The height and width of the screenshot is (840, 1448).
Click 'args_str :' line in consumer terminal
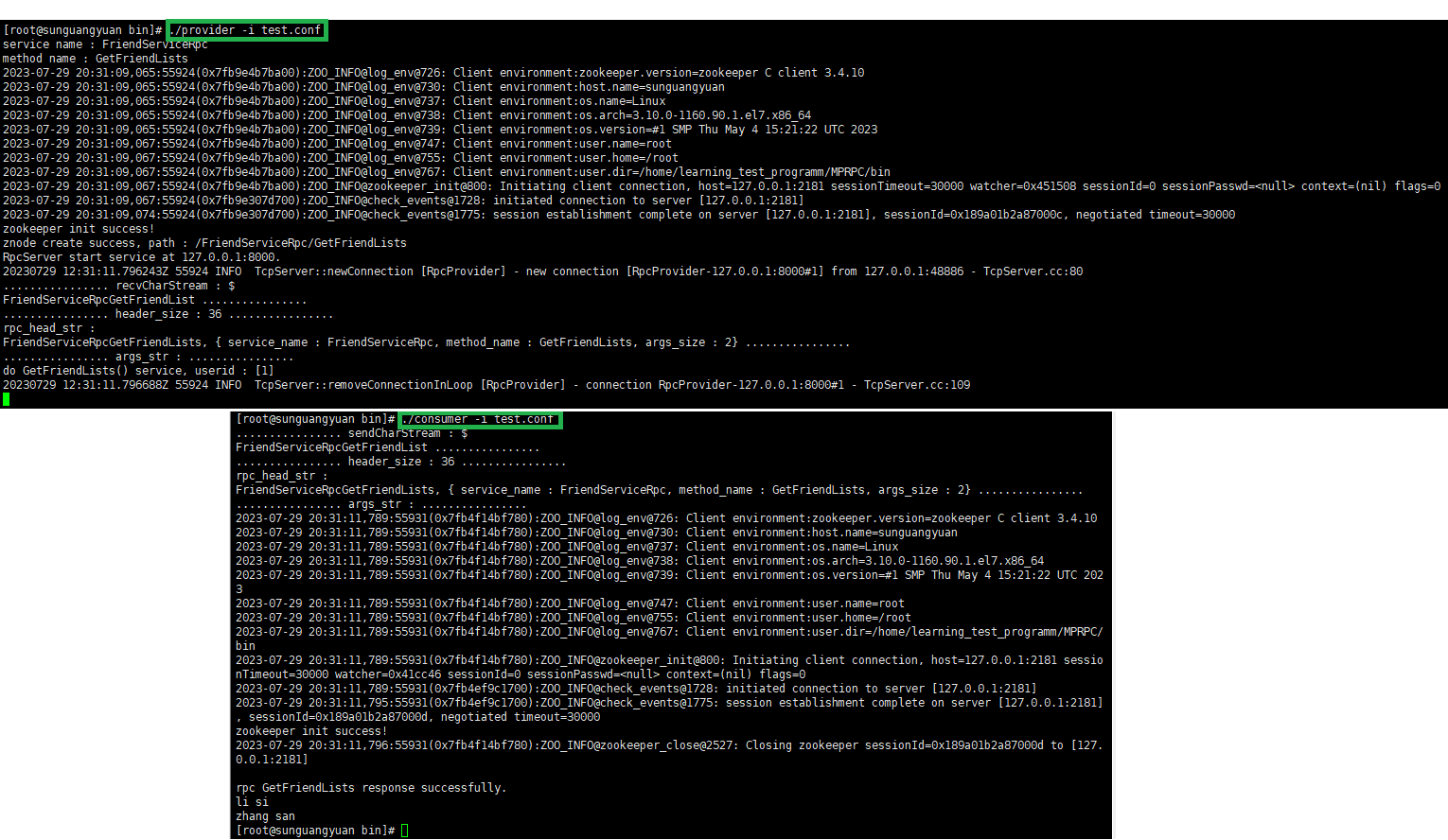point(381,504)
